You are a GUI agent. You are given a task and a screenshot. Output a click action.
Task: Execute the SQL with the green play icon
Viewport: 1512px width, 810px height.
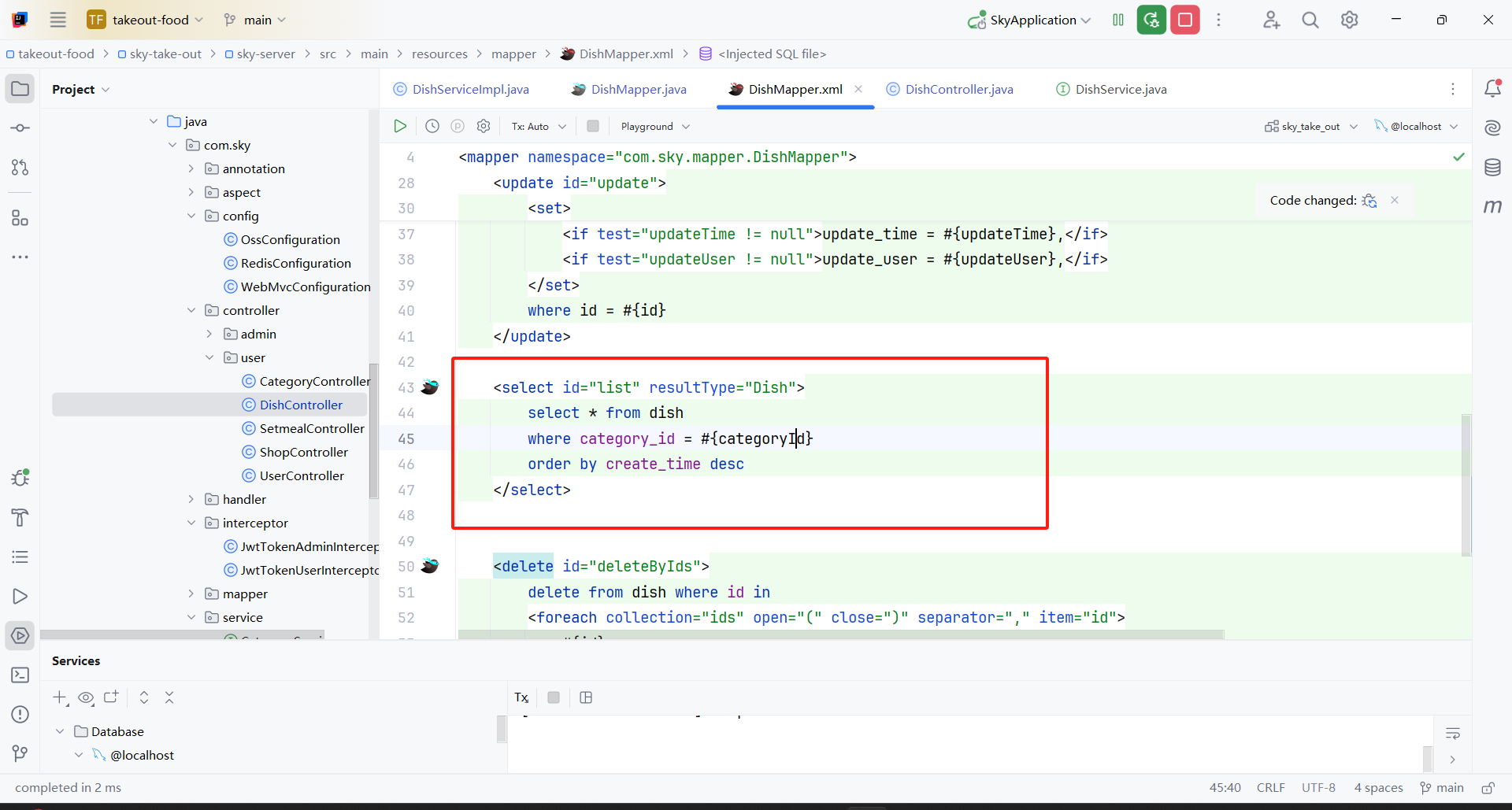pyautogui.click(x=400, y=126)
